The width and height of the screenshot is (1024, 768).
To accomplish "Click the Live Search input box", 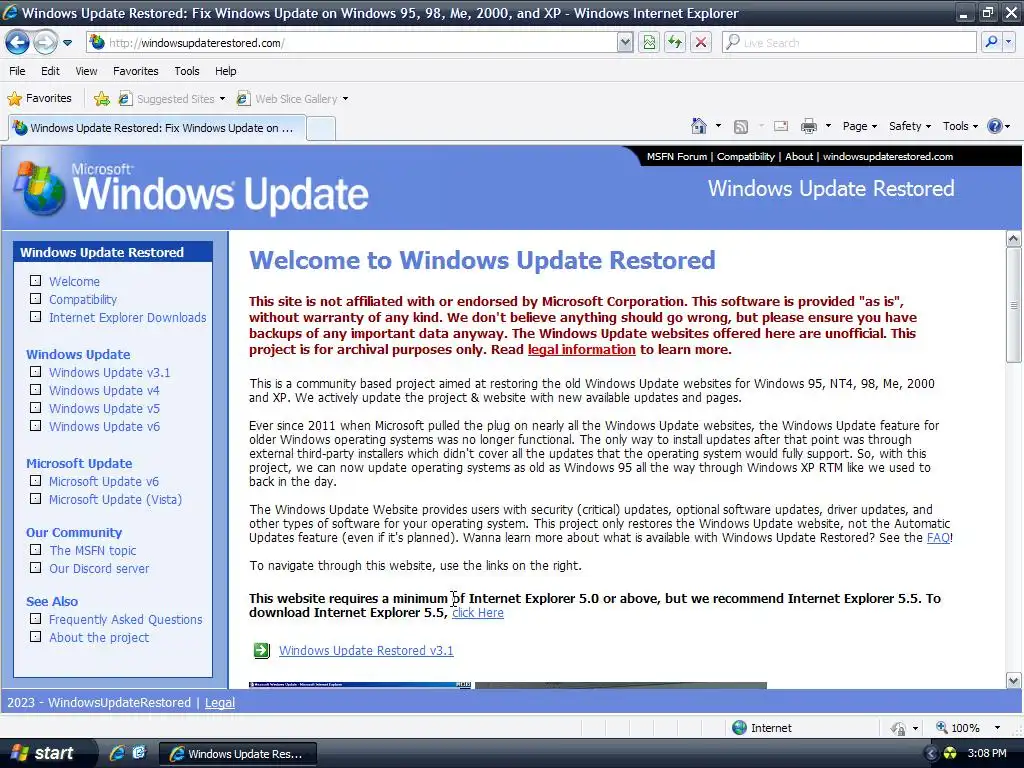I will coord(849,43).
